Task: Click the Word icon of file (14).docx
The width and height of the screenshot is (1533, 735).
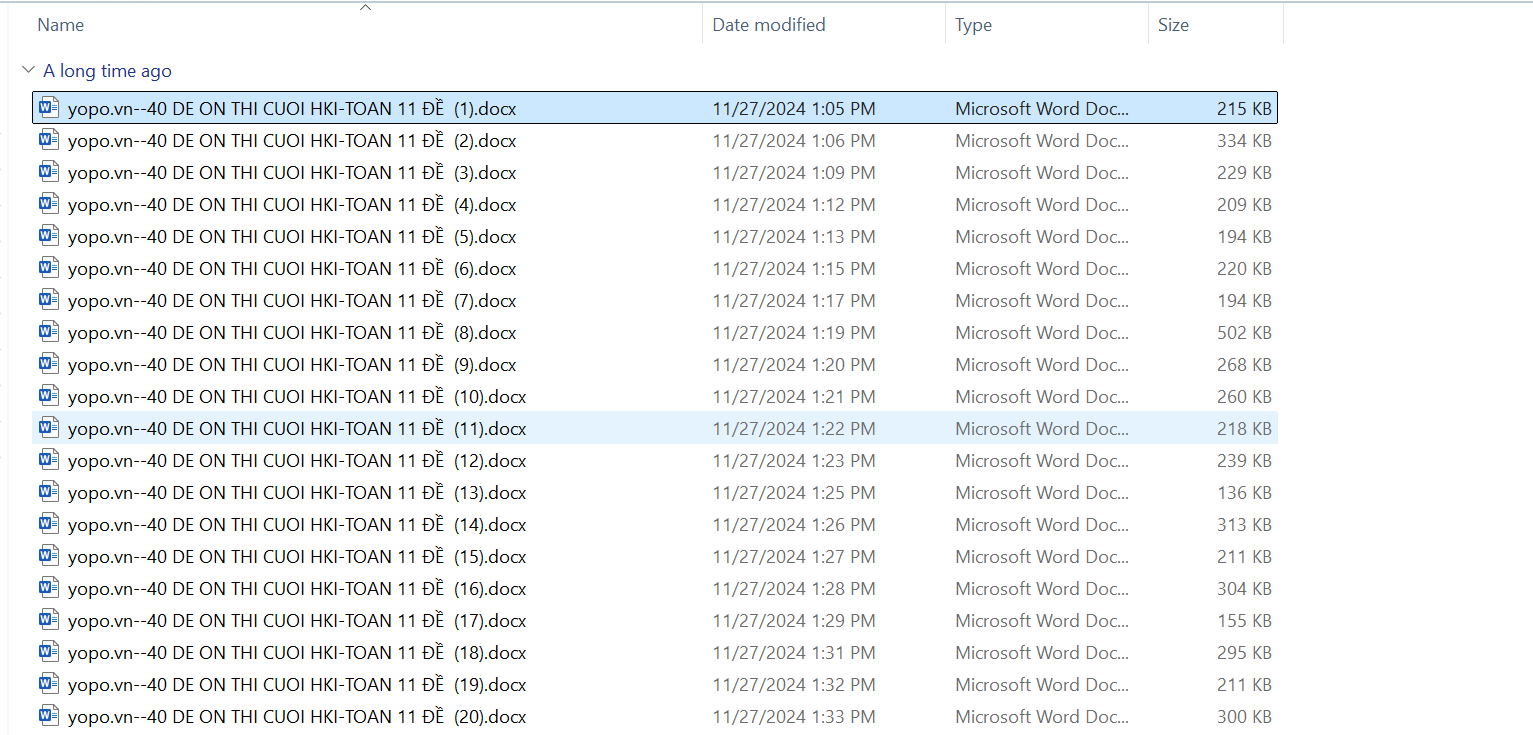Action: point(49,524)
